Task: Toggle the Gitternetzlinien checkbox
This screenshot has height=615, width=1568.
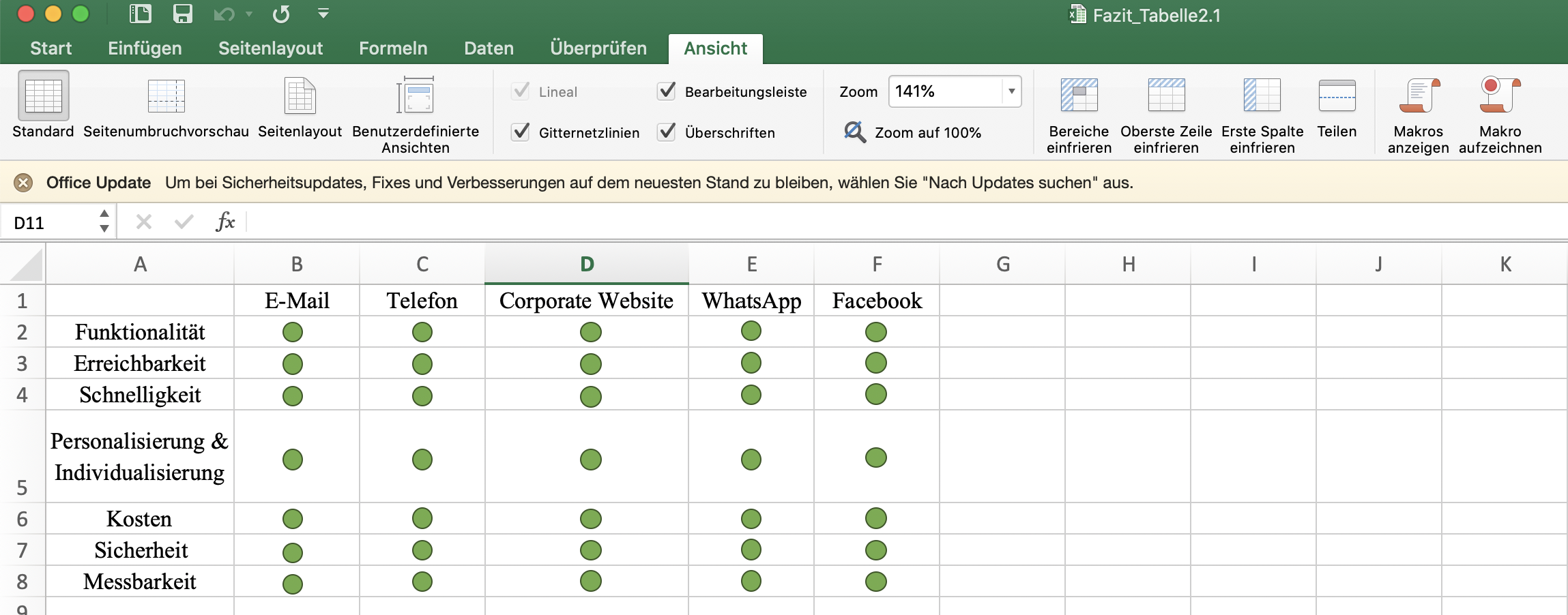Action: point(521,132)
